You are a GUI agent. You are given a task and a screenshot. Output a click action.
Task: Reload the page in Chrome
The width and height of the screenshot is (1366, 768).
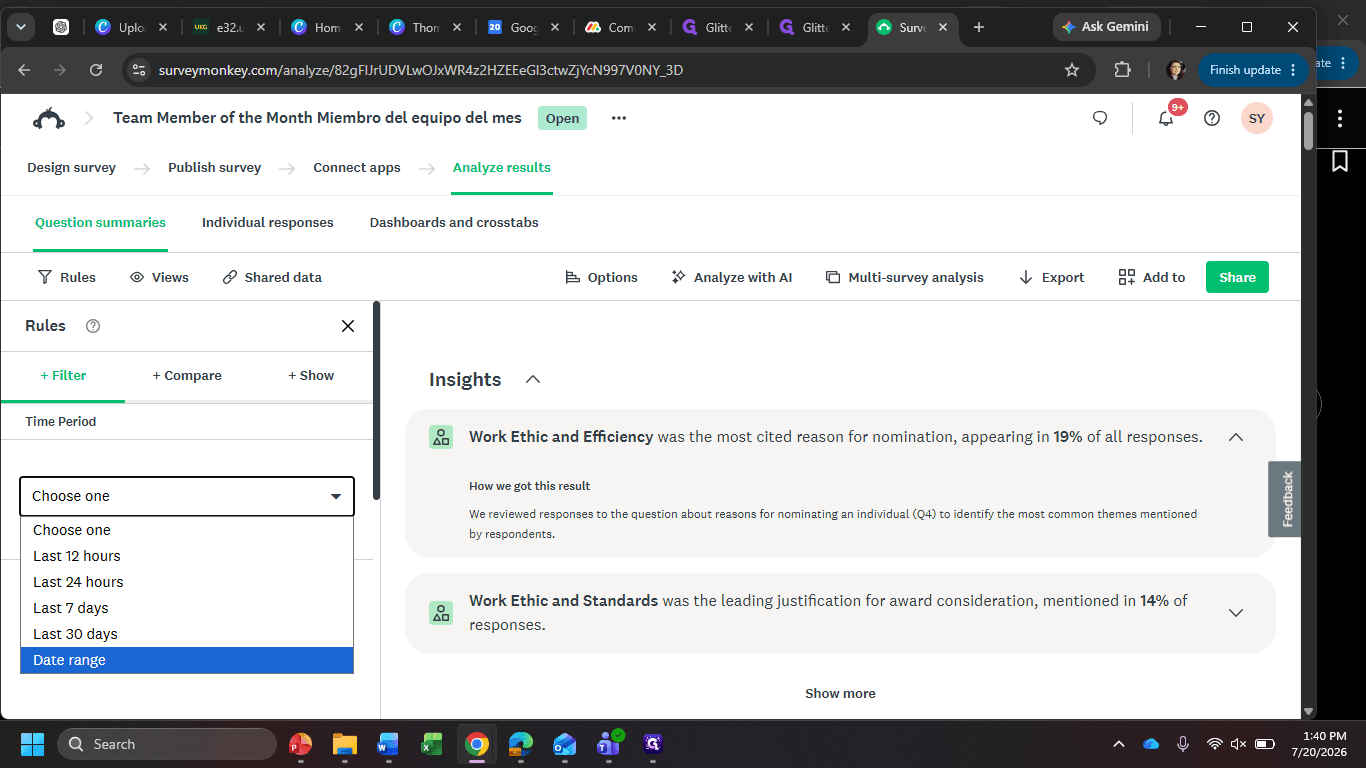(96, 70)
